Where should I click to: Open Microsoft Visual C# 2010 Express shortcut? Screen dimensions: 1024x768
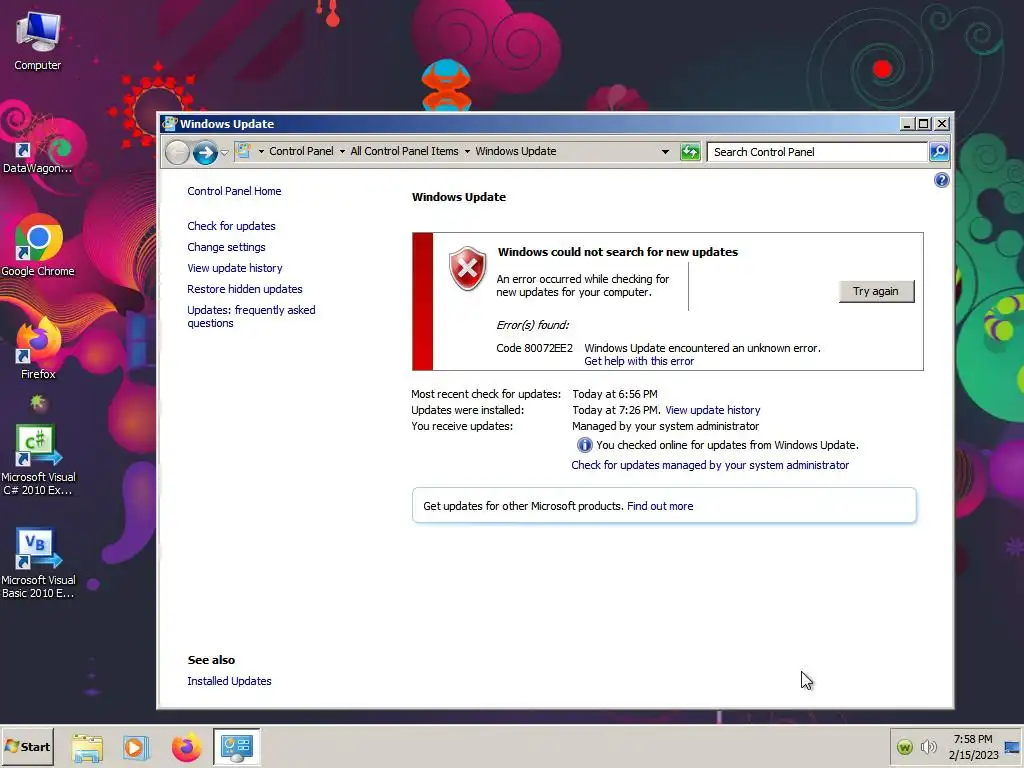pyautogui.click(x=38, y=460)
